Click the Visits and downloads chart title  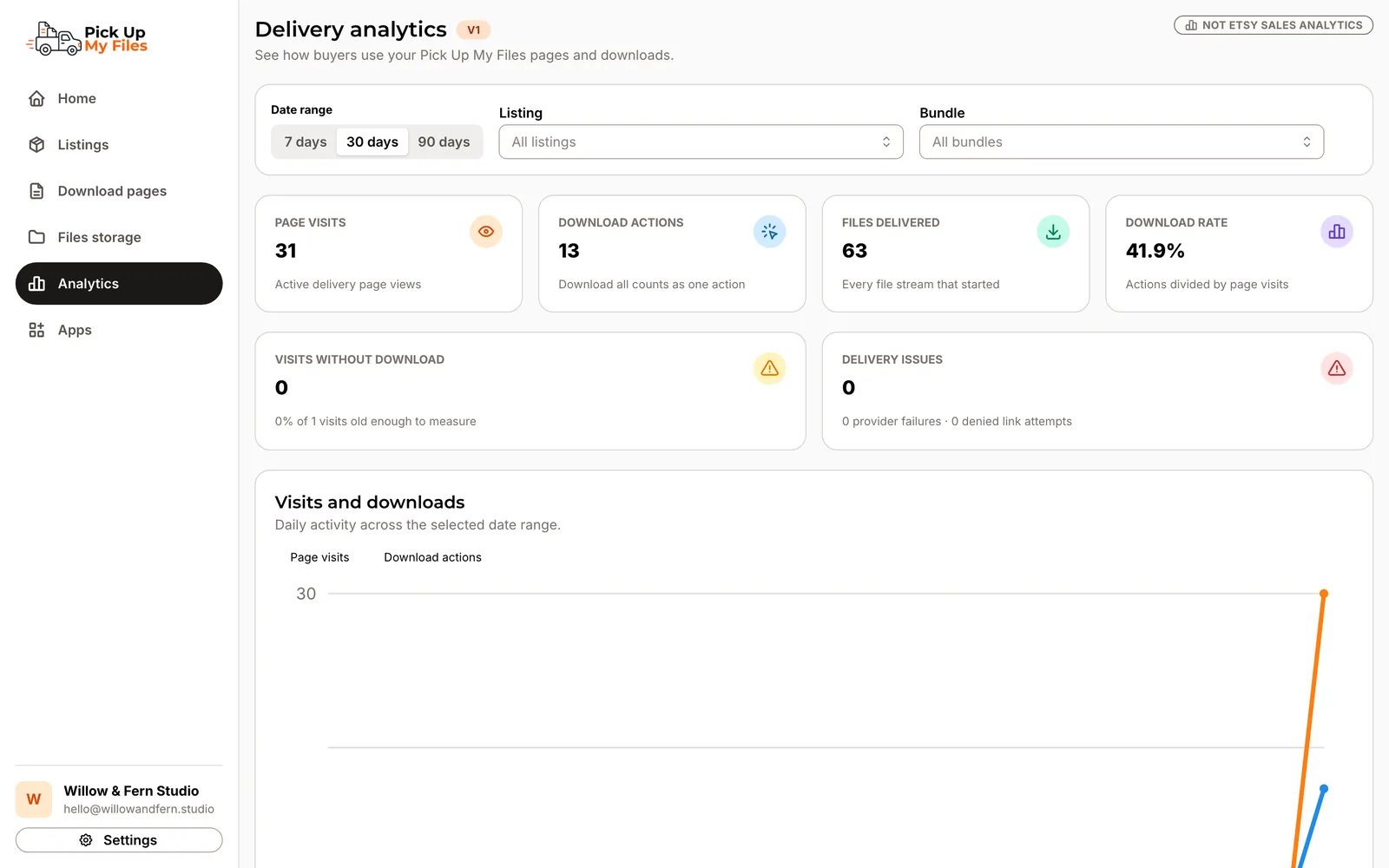pyautogui.click(x=370, y=503)
